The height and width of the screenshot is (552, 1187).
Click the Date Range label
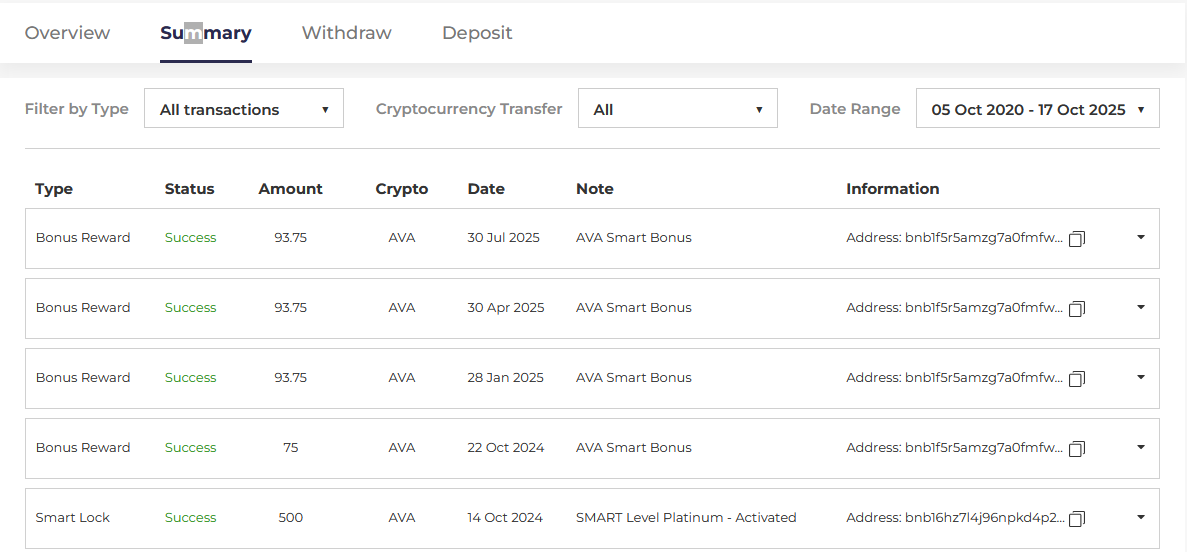(855, 108)
